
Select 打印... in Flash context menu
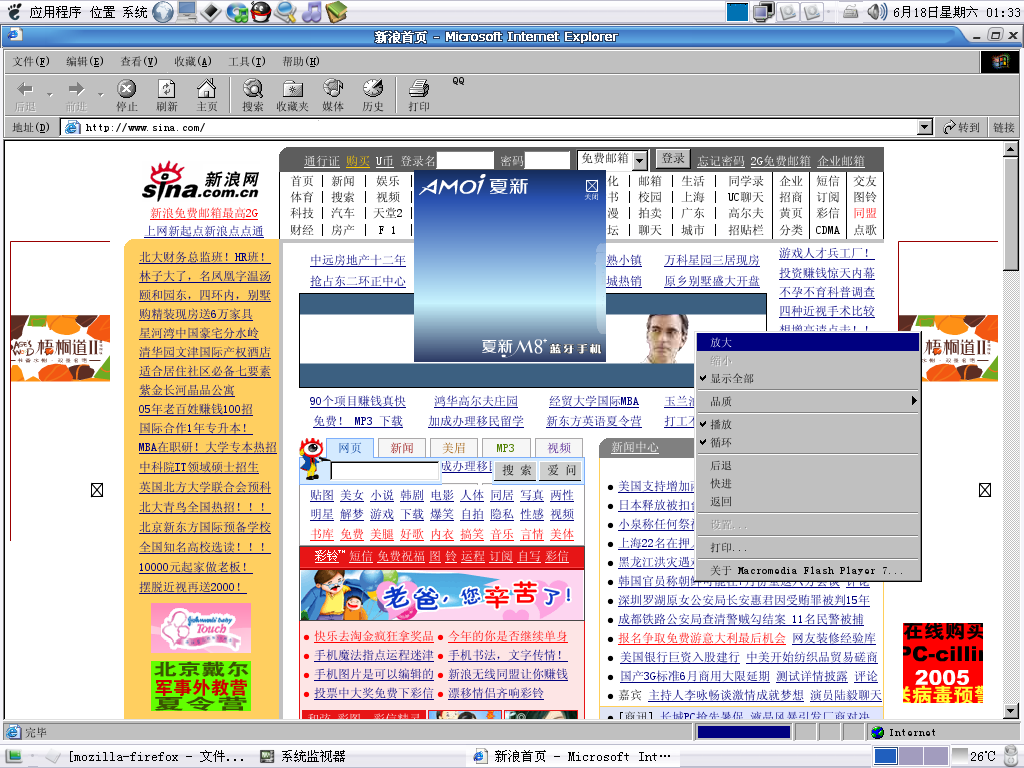click(x=808, y=548)
